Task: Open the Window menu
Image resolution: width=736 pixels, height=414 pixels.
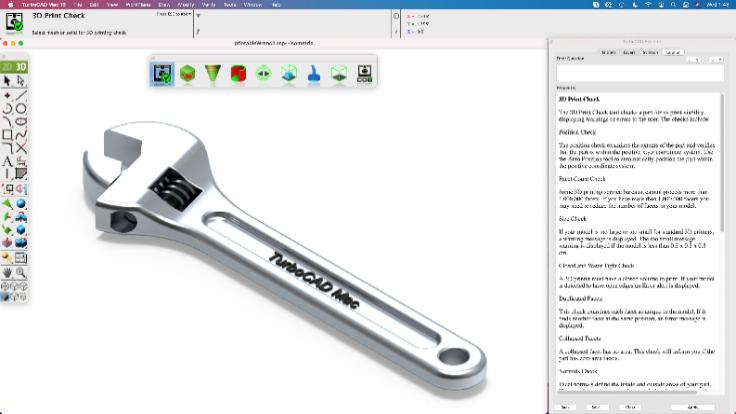Action: pos(253,5)
